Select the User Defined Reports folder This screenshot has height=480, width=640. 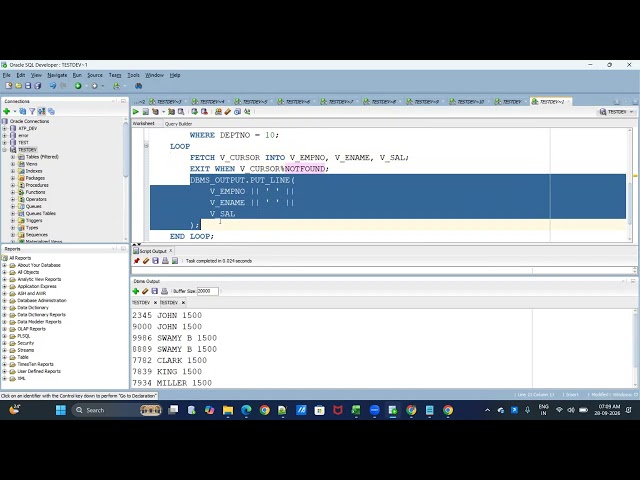click(x=39, y=371)
